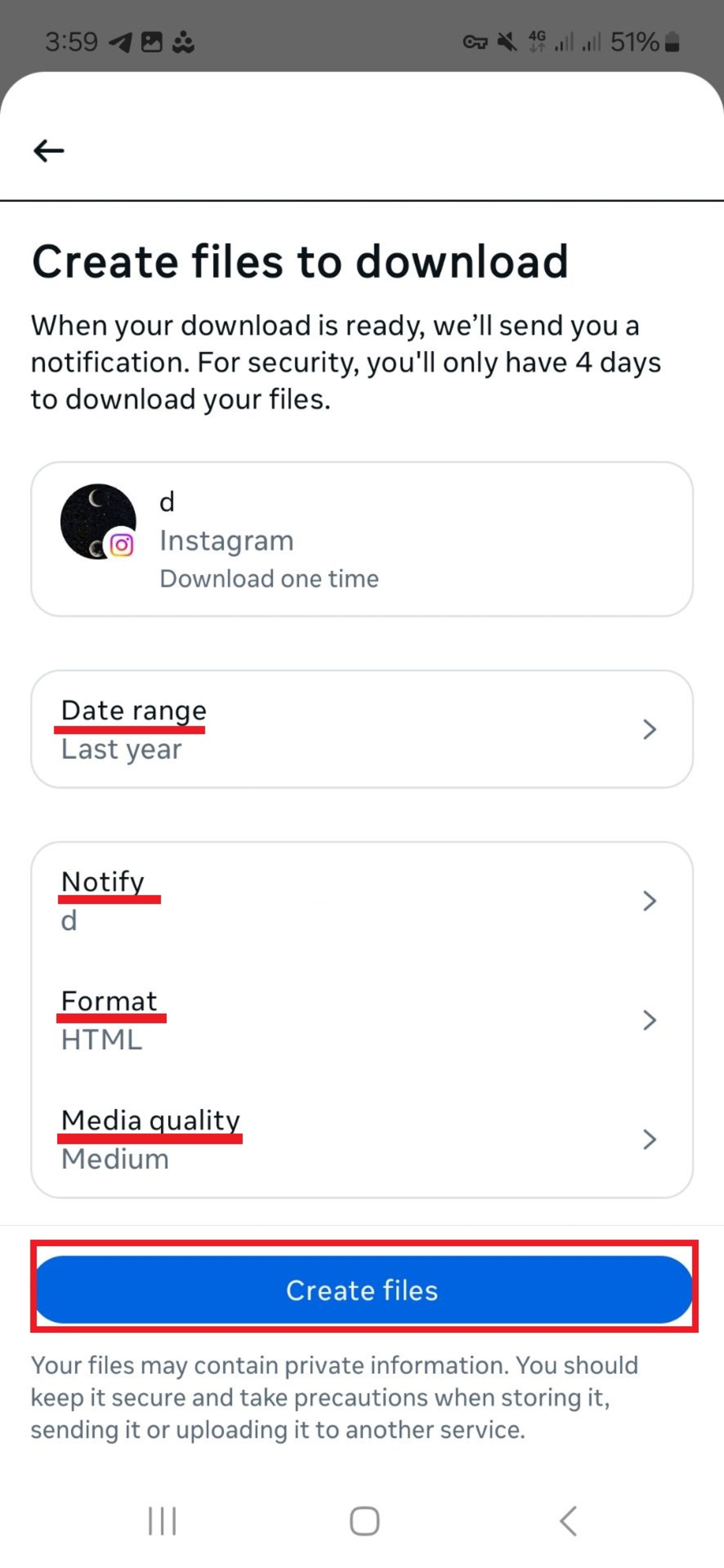
Task: Click the Create files button
Action: coord(364,1289)
